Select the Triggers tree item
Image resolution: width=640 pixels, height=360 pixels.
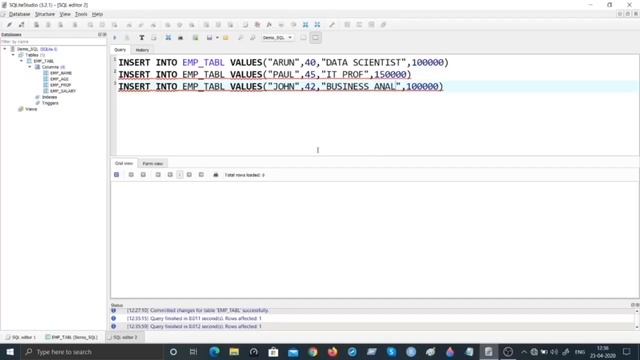pos(50,103)
